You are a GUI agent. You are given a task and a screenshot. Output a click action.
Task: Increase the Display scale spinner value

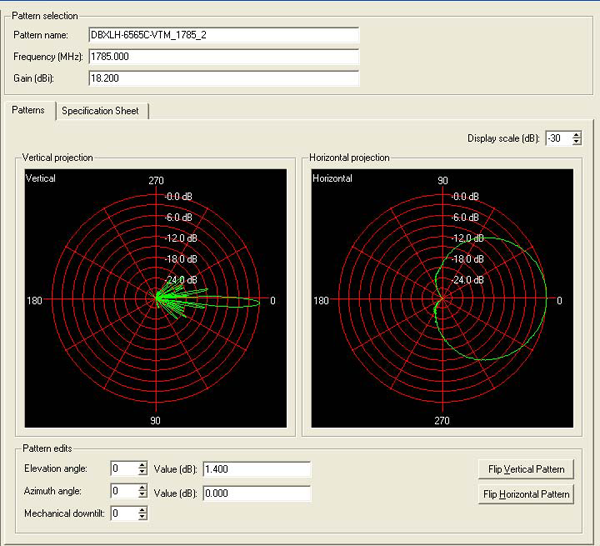(577, 135)
